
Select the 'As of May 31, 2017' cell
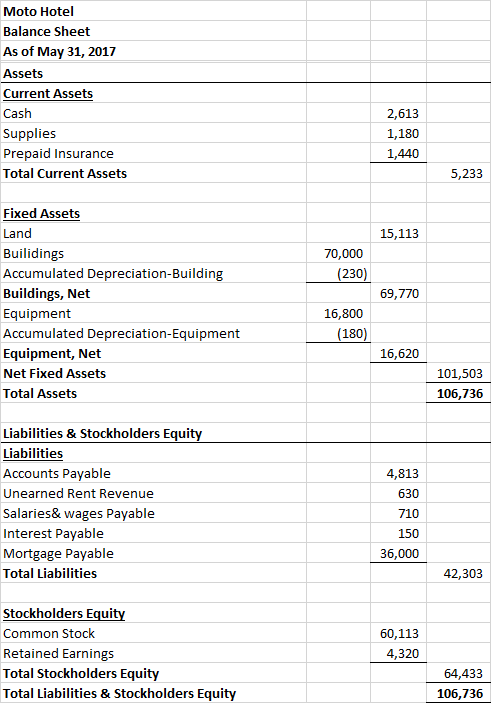click(59, 52)
